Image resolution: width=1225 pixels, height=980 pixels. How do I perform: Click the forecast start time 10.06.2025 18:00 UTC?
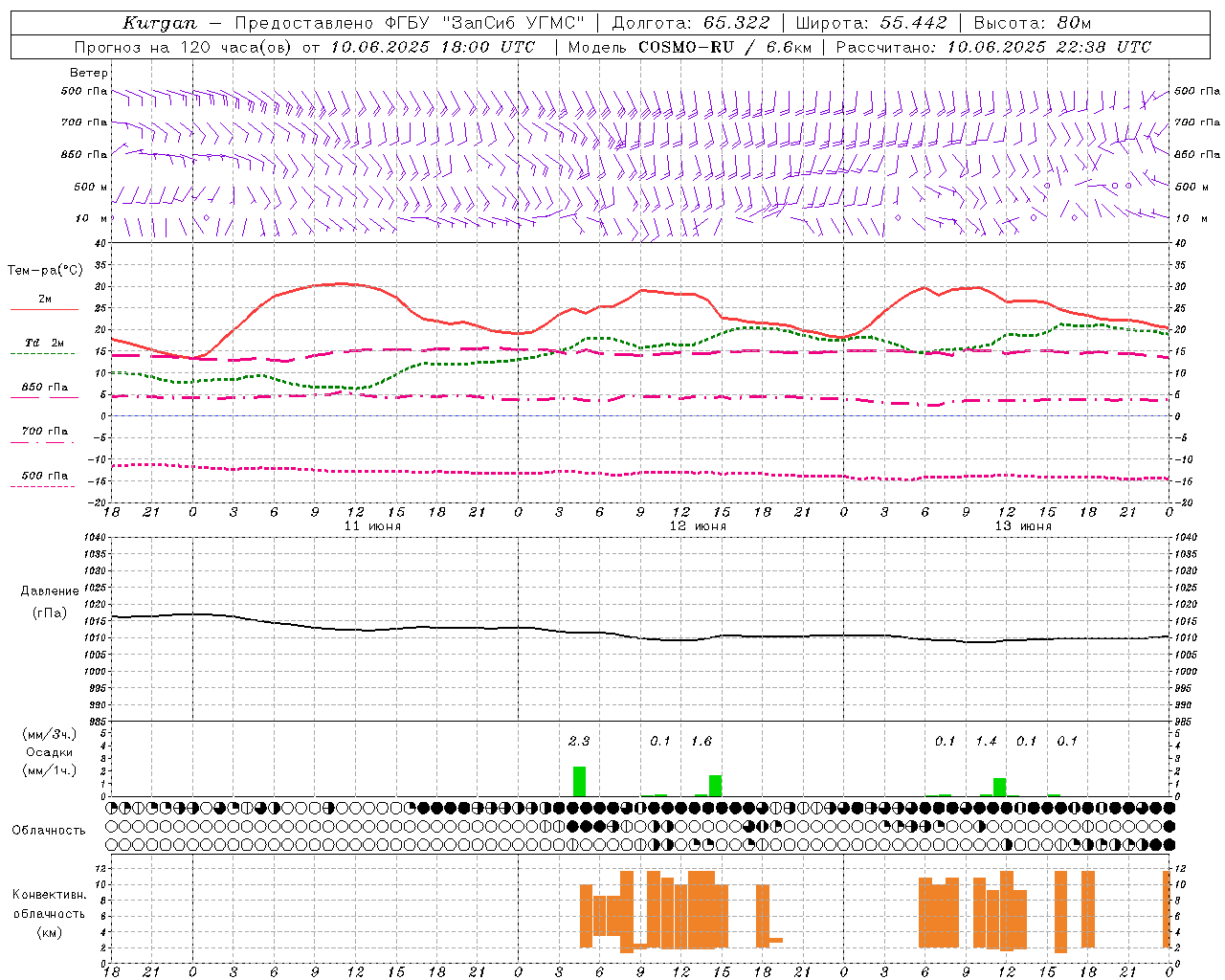tap(433, 47)
